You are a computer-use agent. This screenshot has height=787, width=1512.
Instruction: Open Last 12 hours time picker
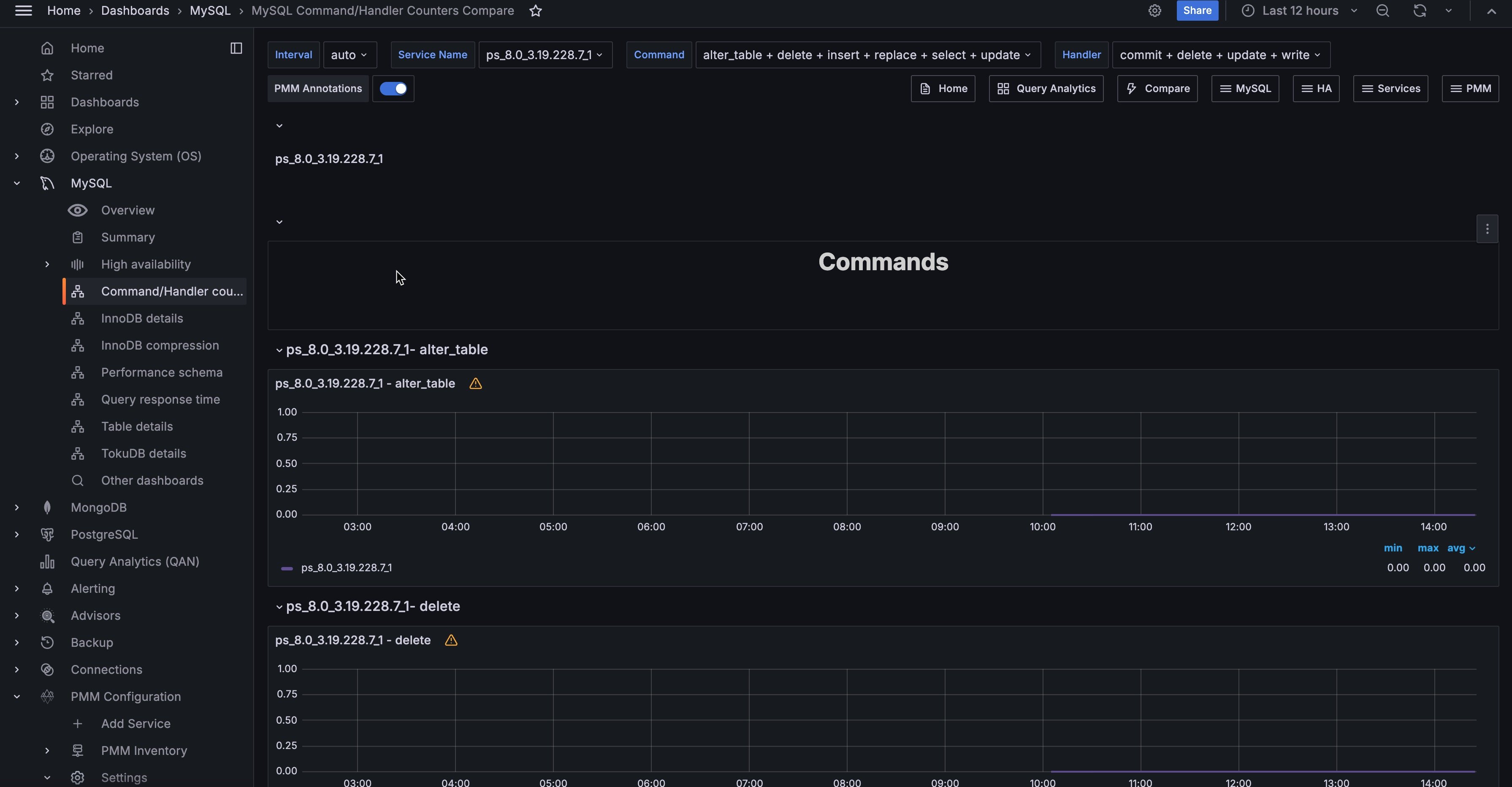pos(1300,11)
